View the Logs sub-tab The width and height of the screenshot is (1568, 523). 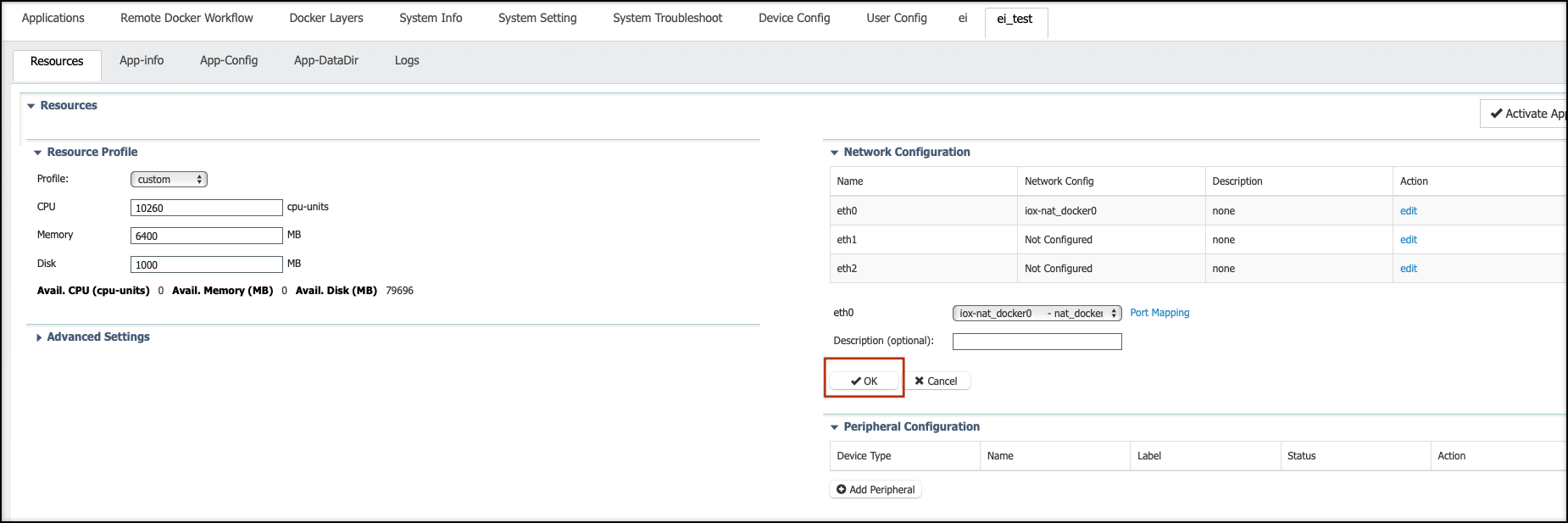click(x=407, y=60)
